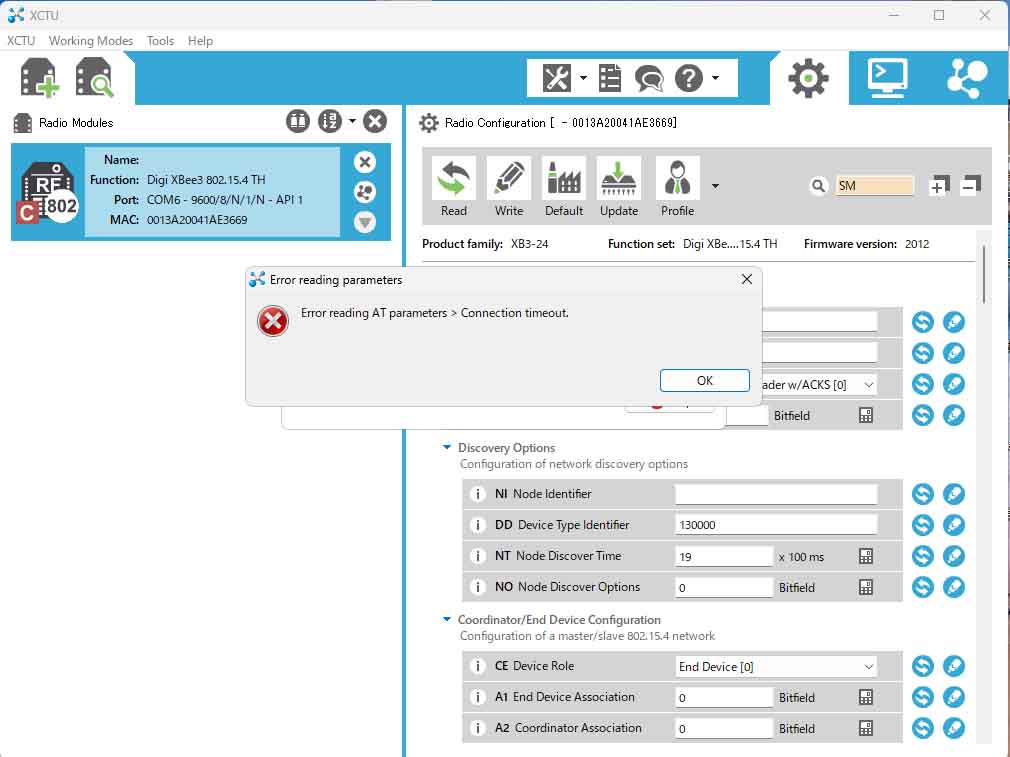The height and width of the screenshot is (757, 1010).
Task: Open the Help icon dropdown arrow
Action: (x=715, y=78)
